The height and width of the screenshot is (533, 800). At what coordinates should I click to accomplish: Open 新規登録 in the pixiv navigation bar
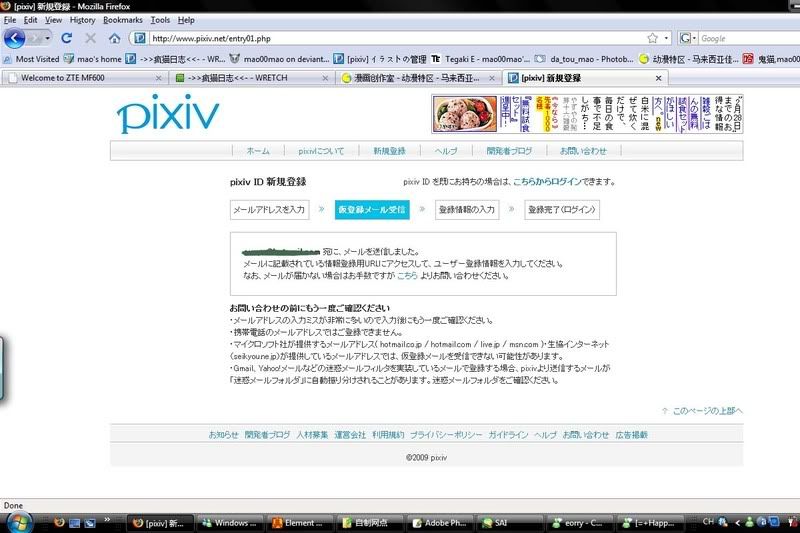(x=389, y=151)
